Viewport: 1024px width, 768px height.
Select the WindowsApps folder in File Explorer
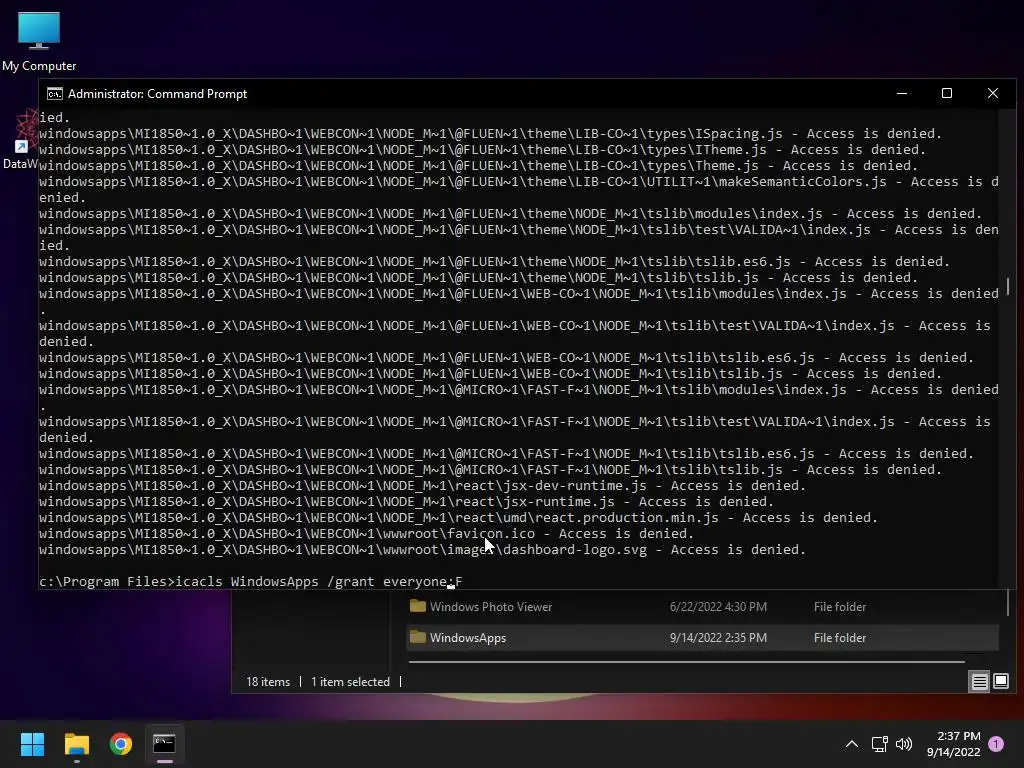click(702, 637)
